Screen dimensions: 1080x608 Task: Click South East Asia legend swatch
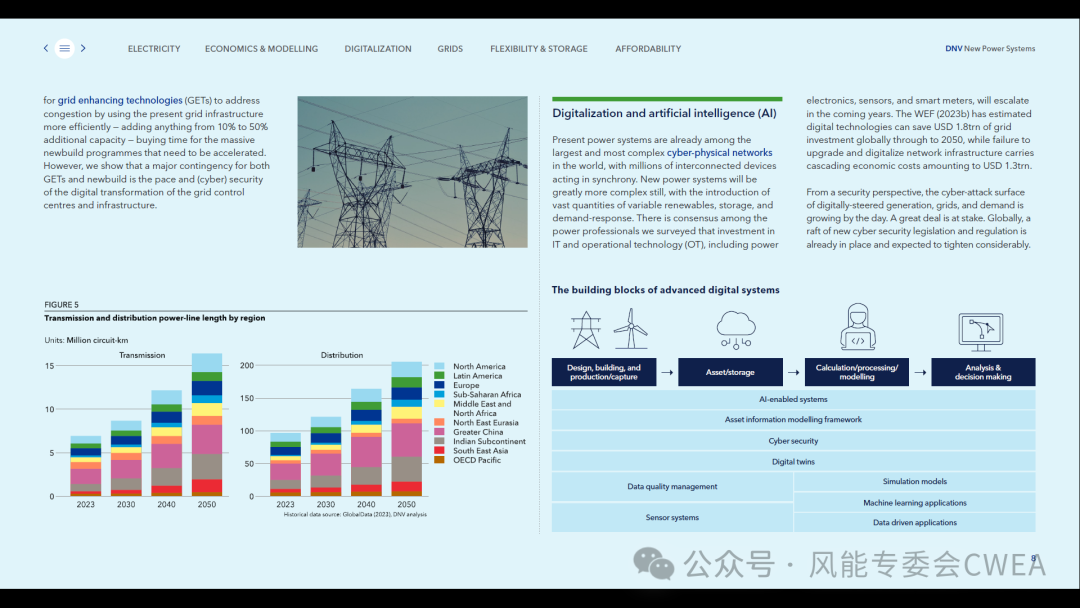[x=439, y=450]
